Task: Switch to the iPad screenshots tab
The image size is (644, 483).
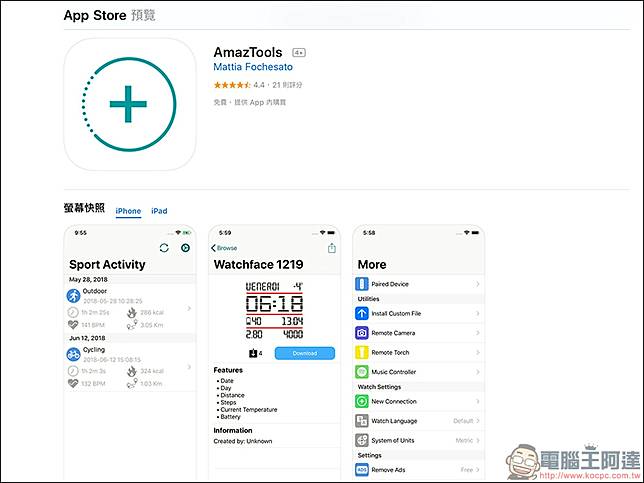Action: tap(159, 211)
